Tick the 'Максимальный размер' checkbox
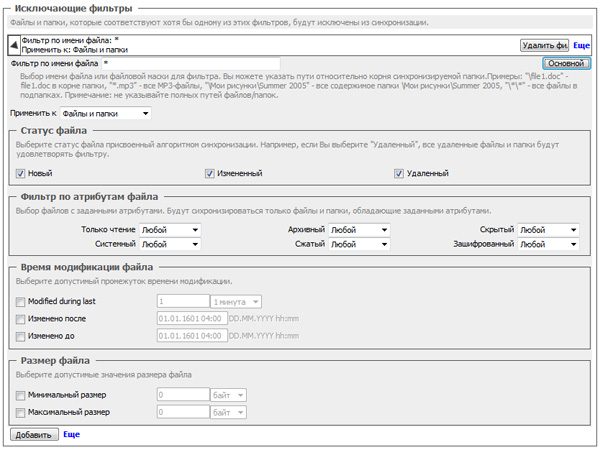 pyautogui.click(x=21, y=411)
